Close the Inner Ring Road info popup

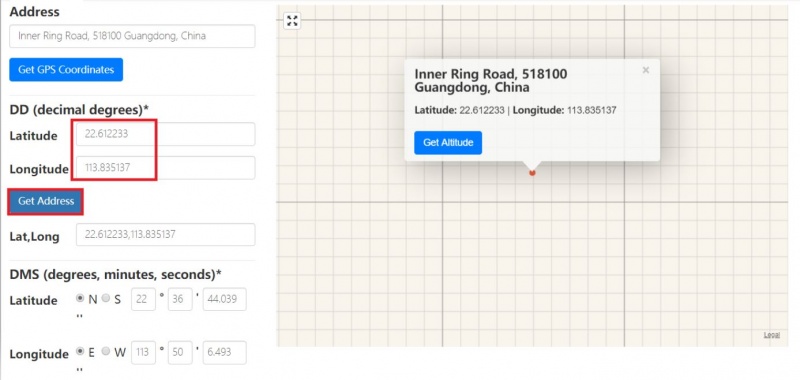pyautogui.click(x=645, y=70)
